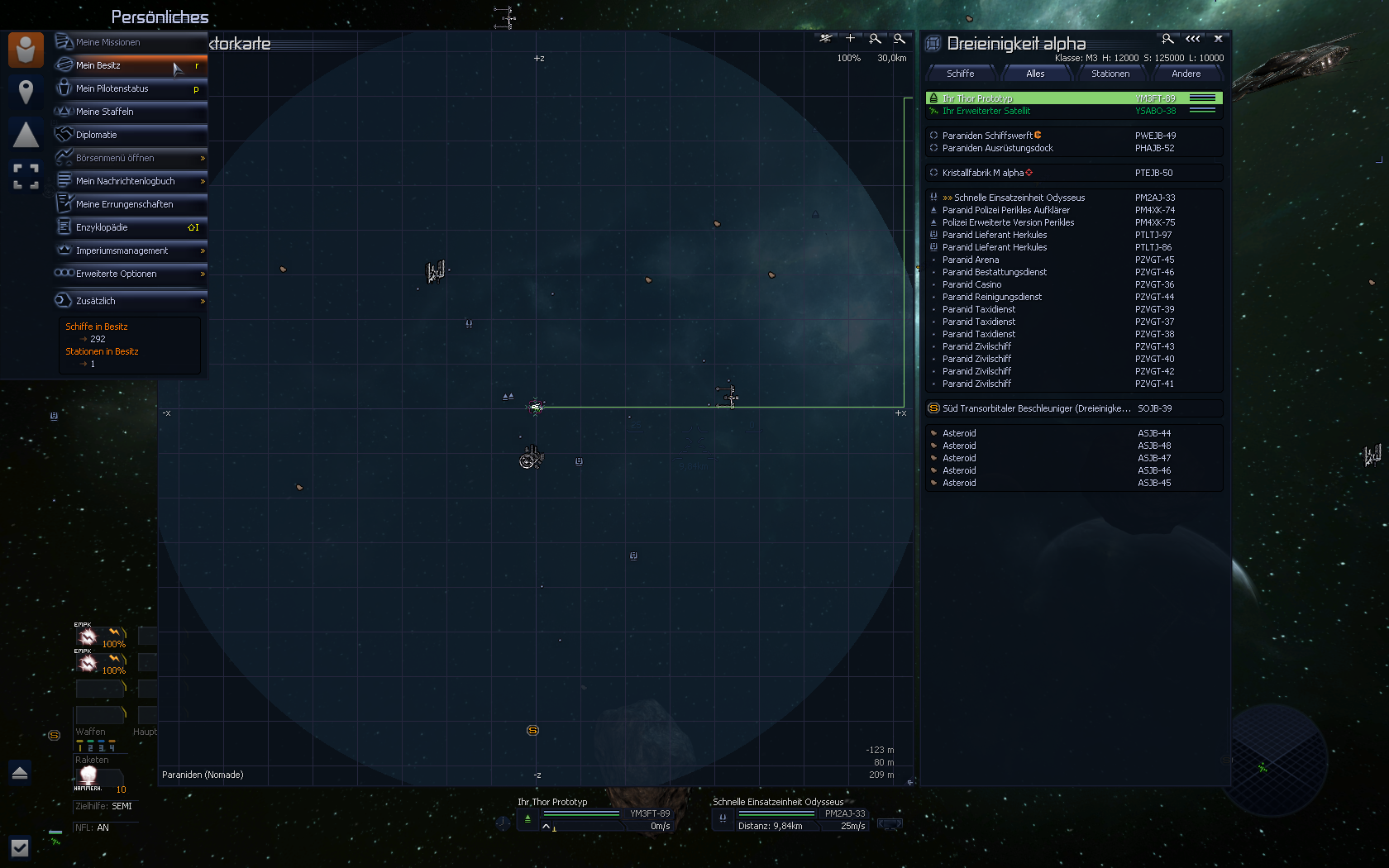Screen dimensions: 1389x868
Task: Click the Stationen in Besitz link
Action: [102, 351]
